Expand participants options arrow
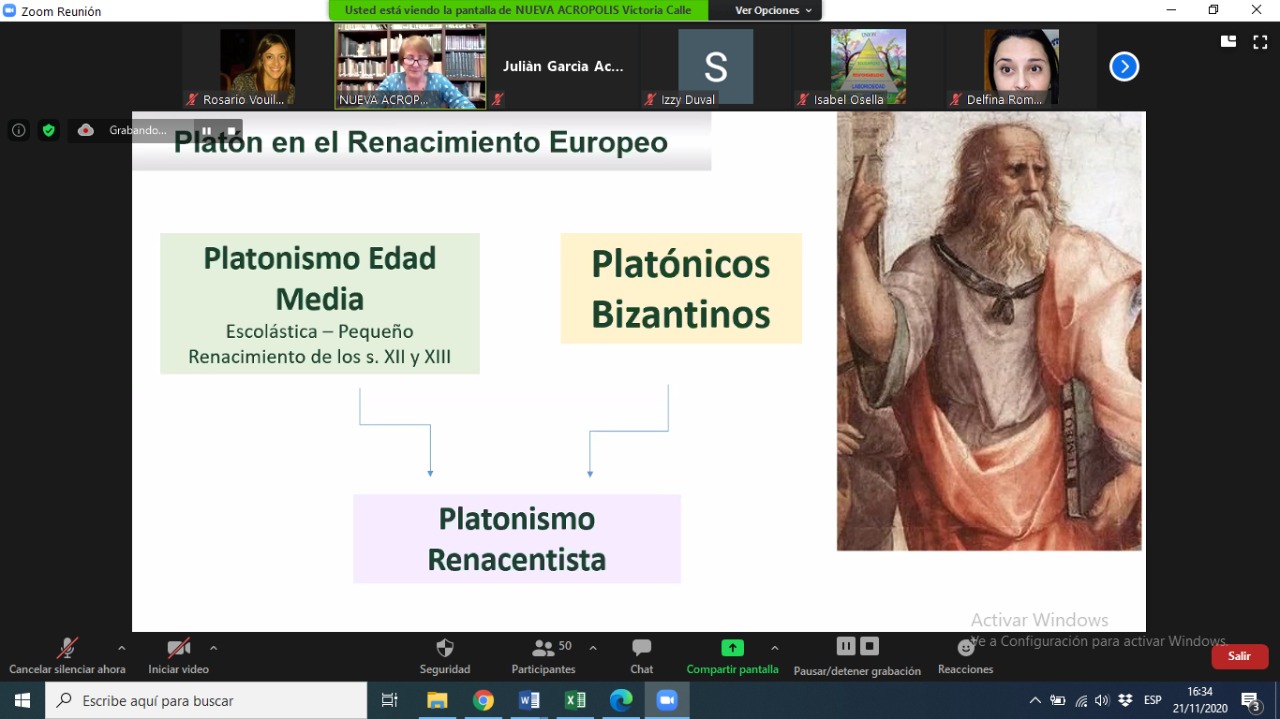This screenshot has height=719, width=1280. [593, 647]
